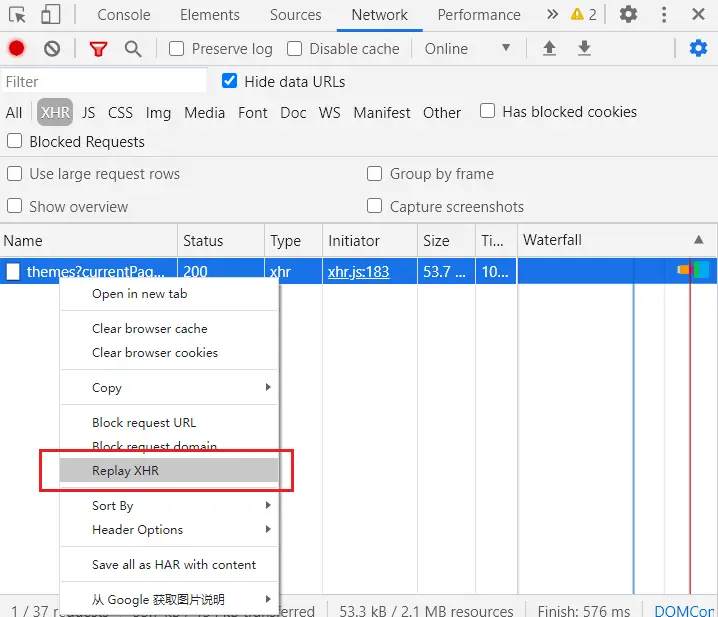This screenshot has height=617, width=718.
Task: Check Has blocked cookies
Action: click(487, 111)
